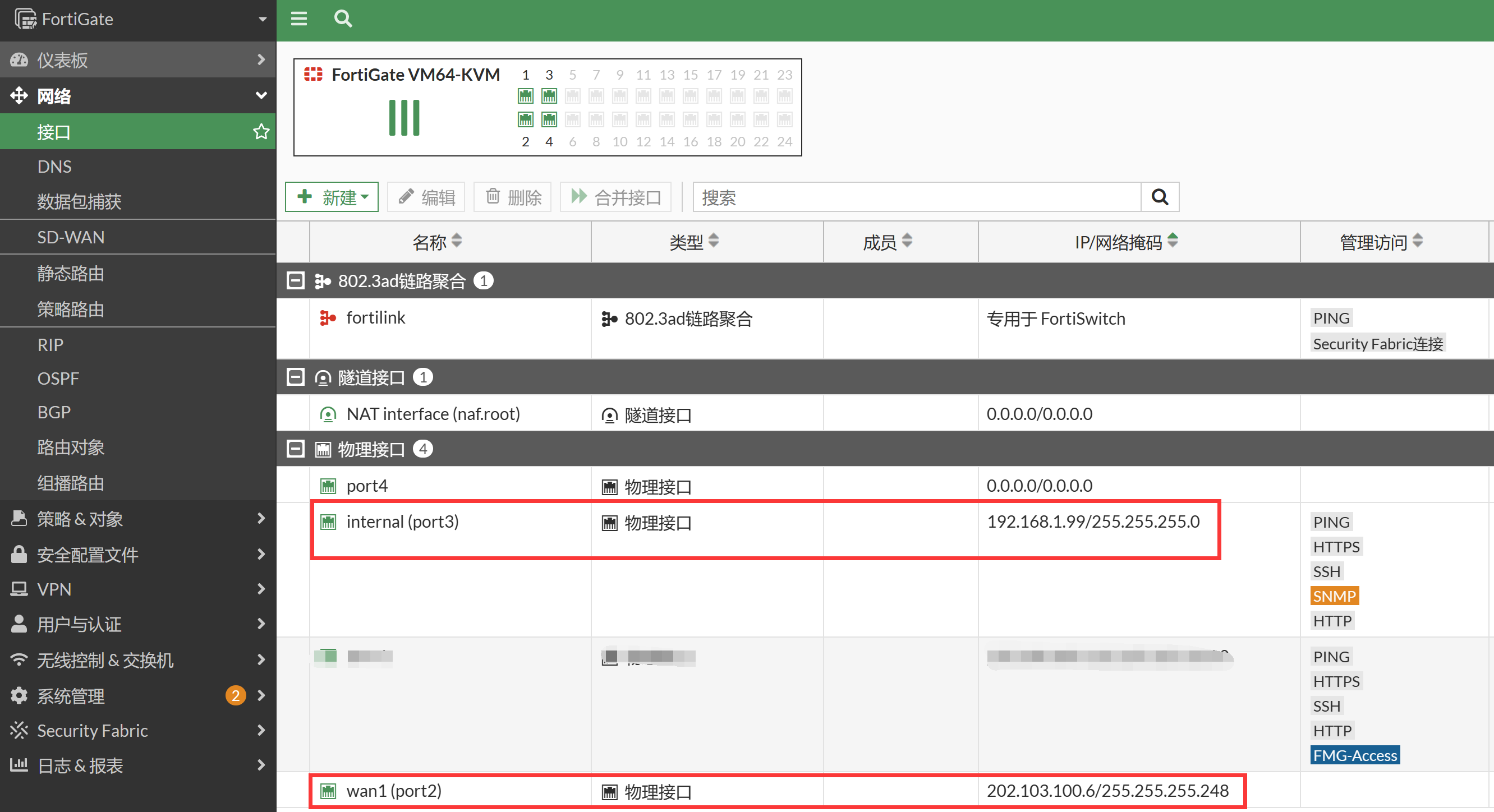Open the 新建 dropdown button
1494x812 pixels.
click(x=332, y=197)
